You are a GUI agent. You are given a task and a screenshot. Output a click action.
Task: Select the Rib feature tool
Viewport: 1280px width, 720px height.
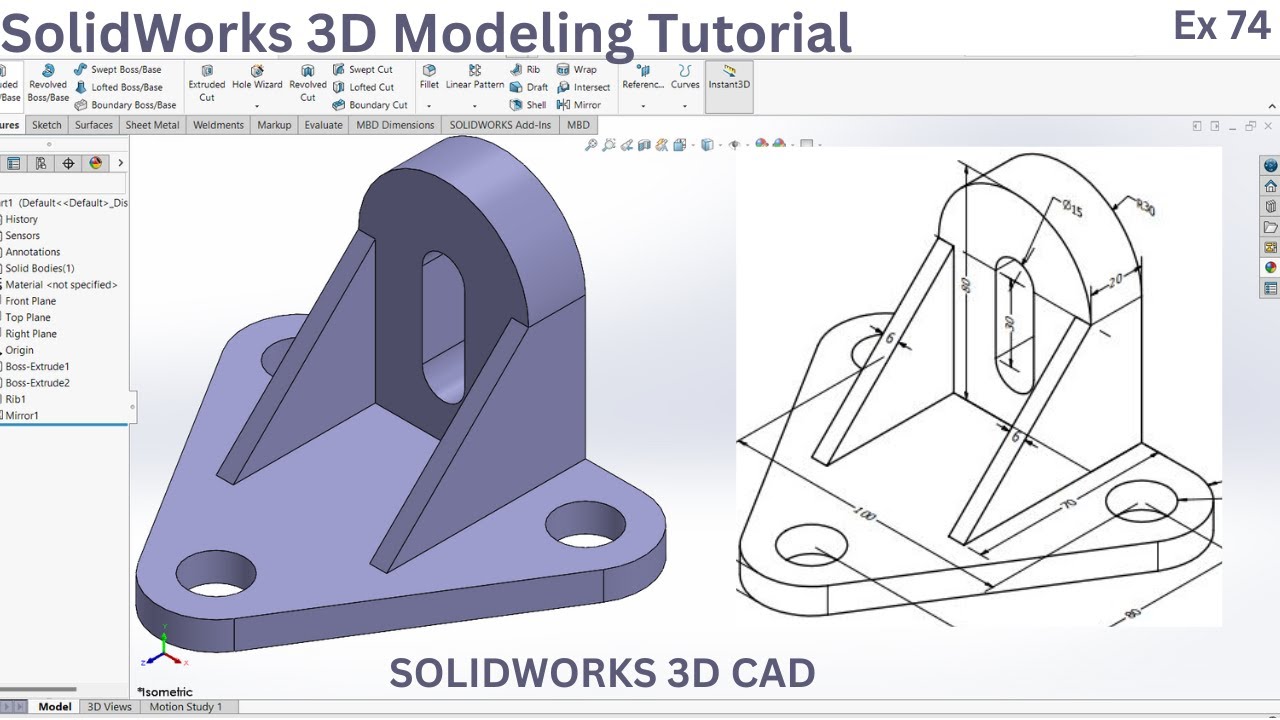(525, 70)
